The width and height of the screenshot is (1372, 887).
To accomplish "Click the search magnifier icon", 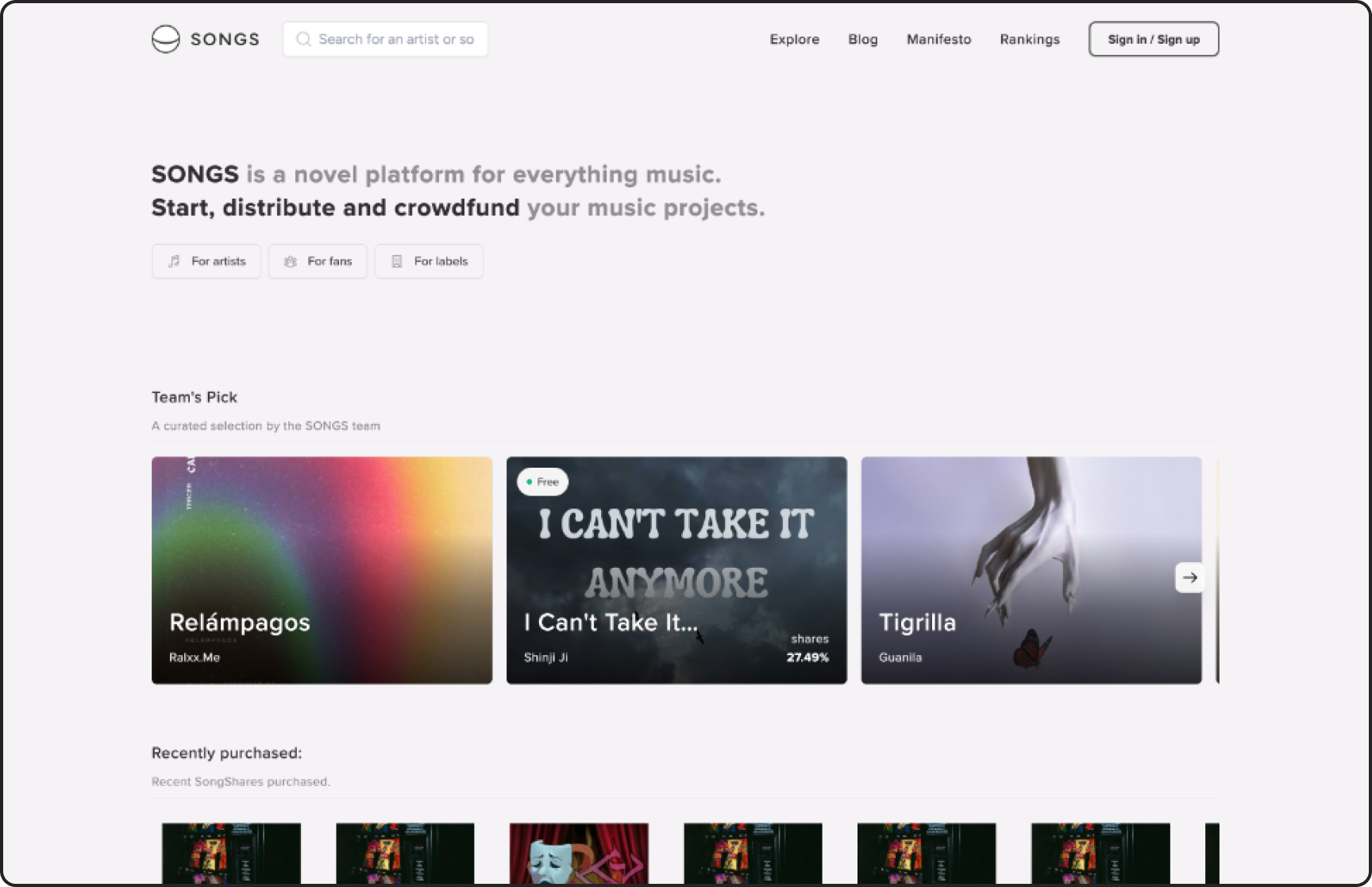I will coord(303,39).
